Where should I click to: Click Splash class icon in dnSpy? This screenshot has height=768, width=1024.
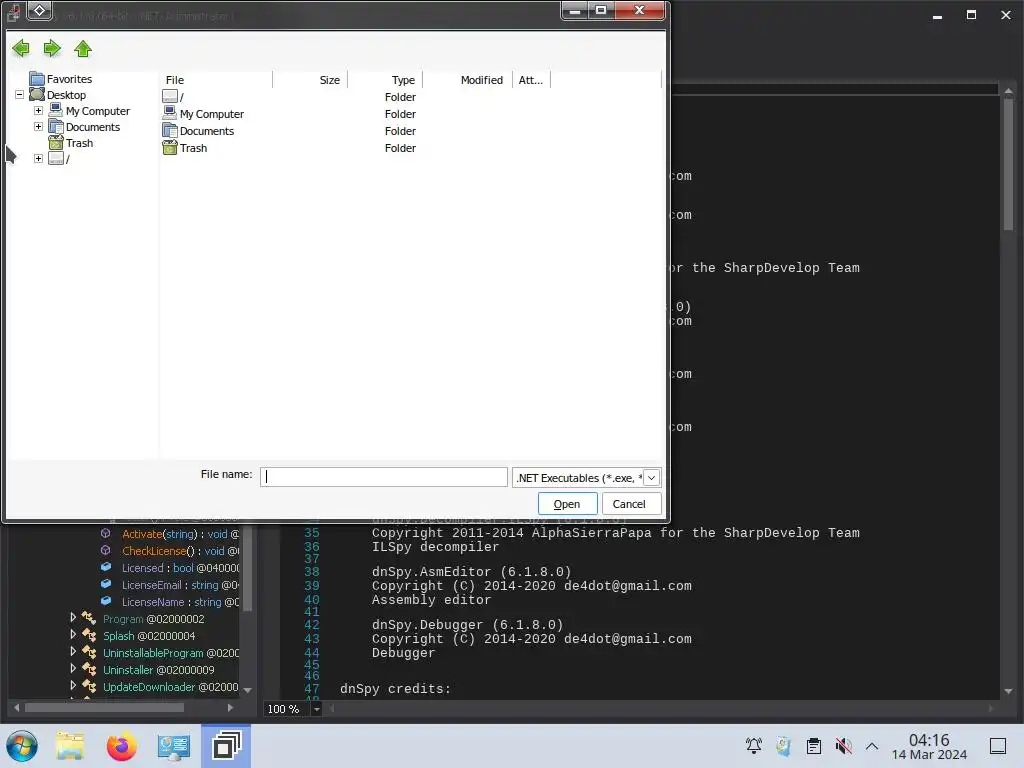(x=89, y=635)
